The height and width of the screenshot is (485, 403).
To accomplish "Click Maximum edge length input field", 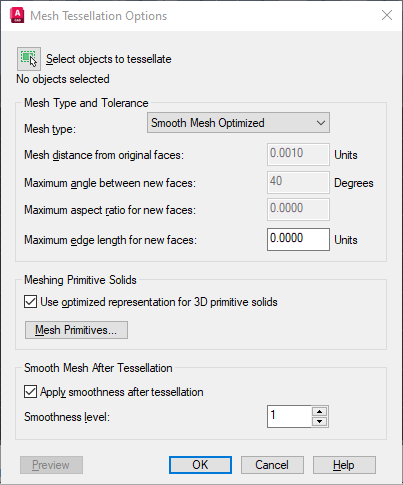I will pos(298,239).
